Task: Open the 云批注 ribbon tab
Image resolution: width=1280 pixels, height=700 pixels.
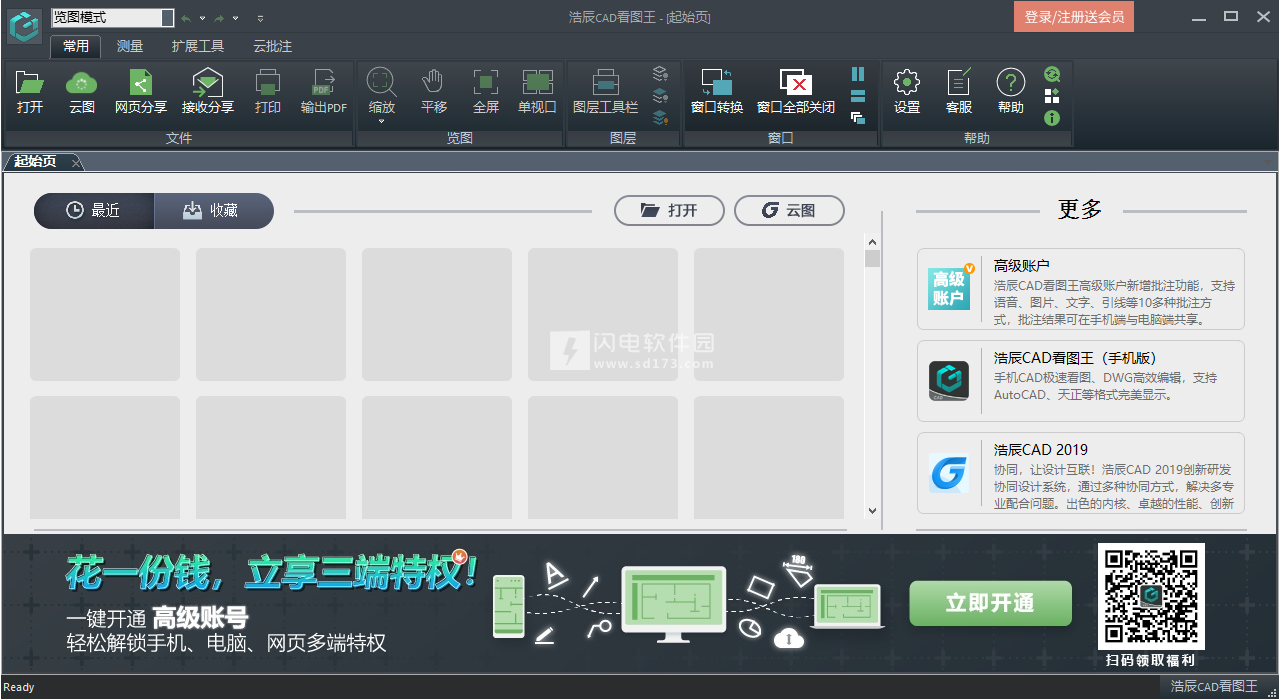Action: (x=273, y=46)
